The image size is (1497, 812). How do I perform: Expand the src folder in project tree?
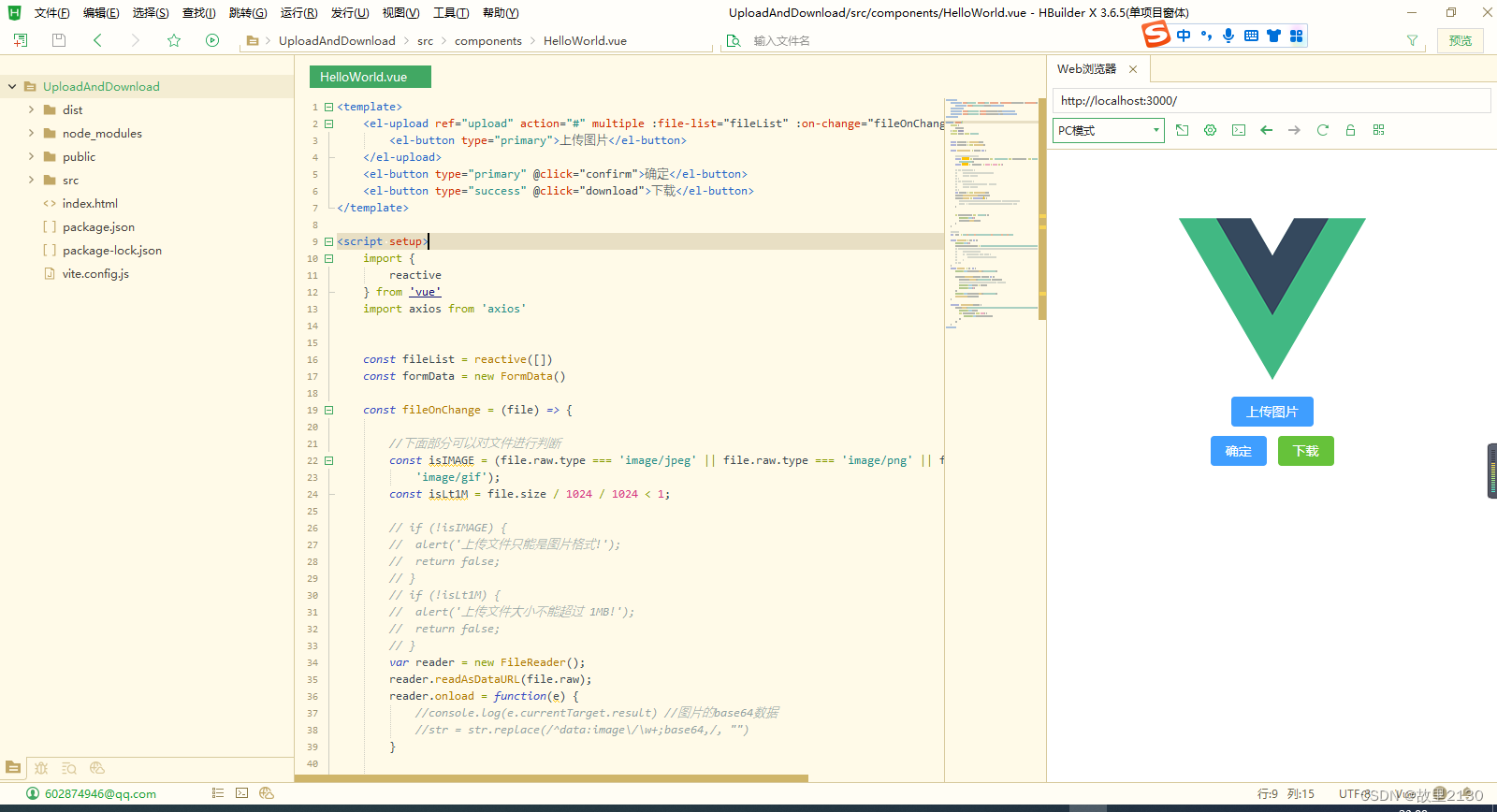click(x=31, y=180)
